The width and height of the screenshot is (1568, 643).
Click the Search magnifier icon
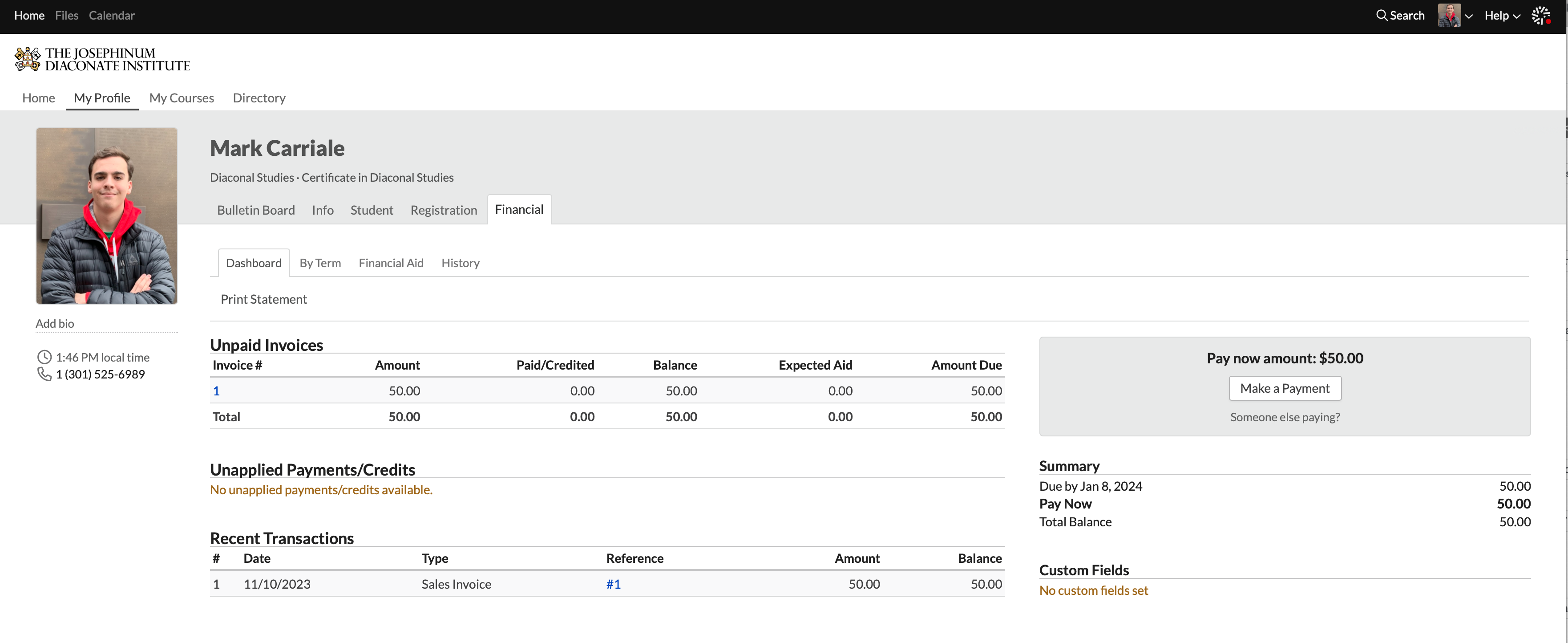click(1381, 15)
